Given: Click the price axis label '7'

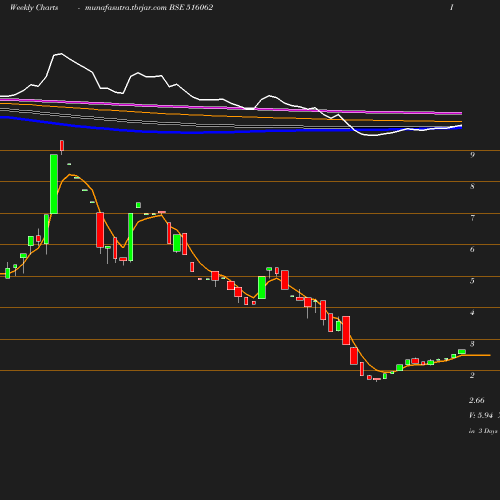Looking at the screenshot, I should tap(472, 218).
